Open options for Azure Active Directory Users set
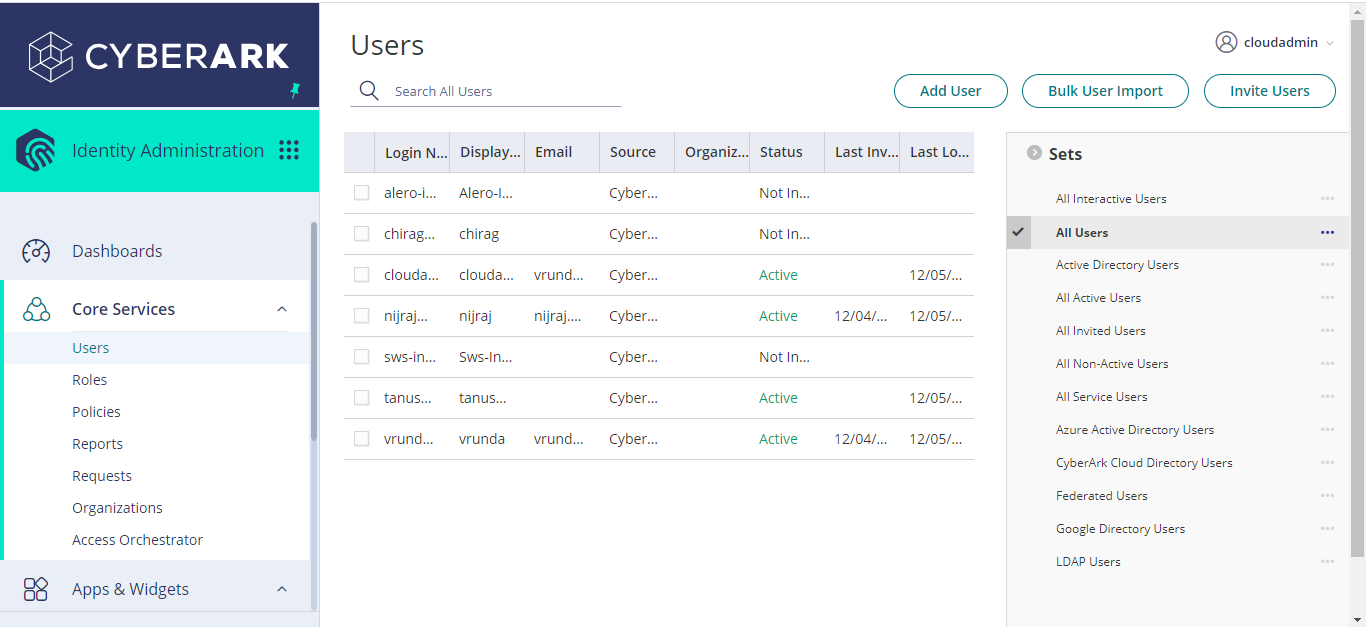The width and height of the screenshot is (1366, 627). [1327, 430]
